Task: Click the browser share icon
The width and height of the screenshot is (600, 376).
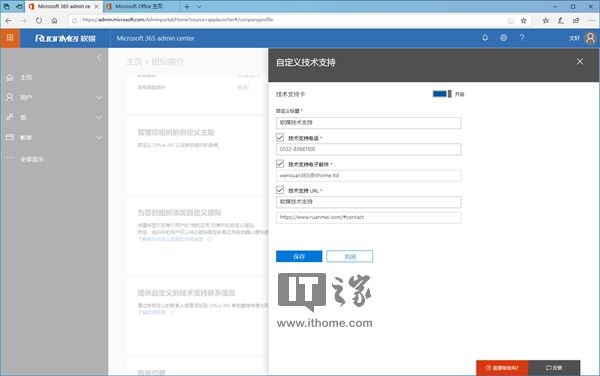Action: coord(576,20)
